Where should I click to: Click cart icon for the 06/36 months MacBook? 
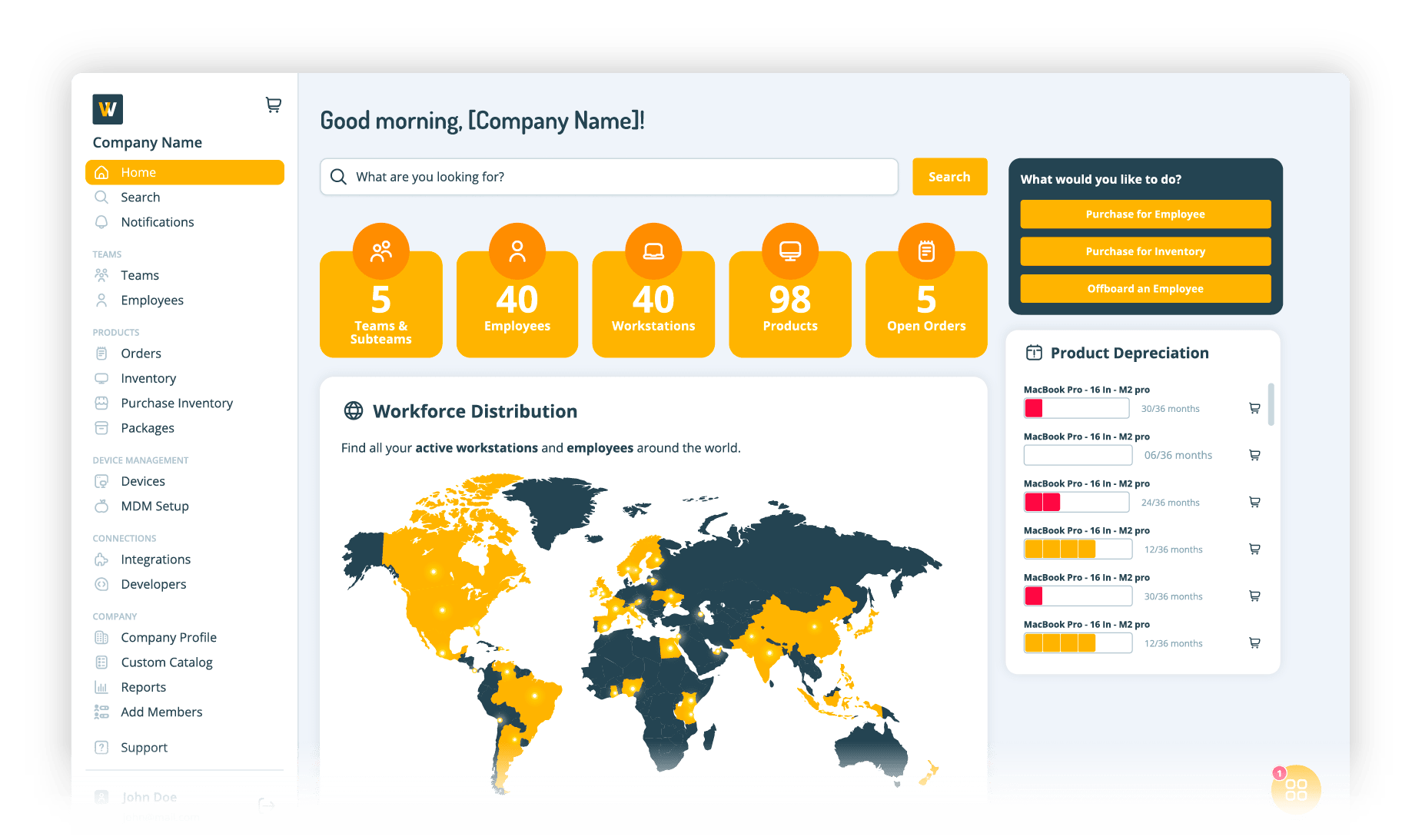[1254, 455]
